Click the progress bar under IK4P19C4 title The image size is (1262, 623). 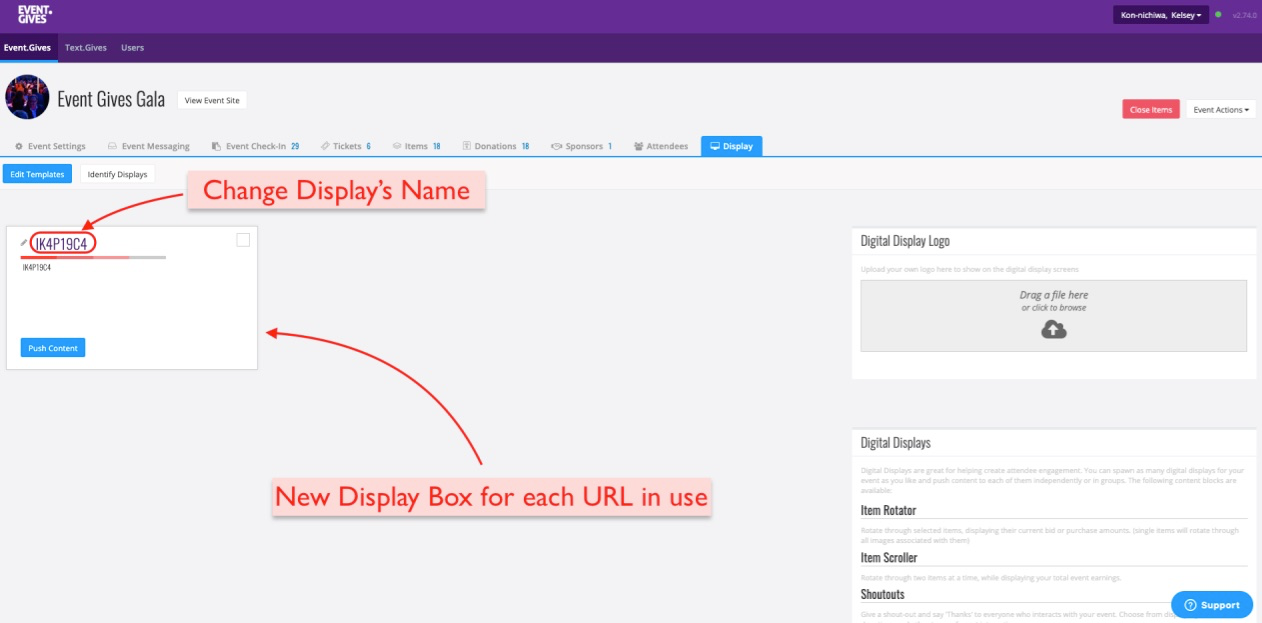93,257
